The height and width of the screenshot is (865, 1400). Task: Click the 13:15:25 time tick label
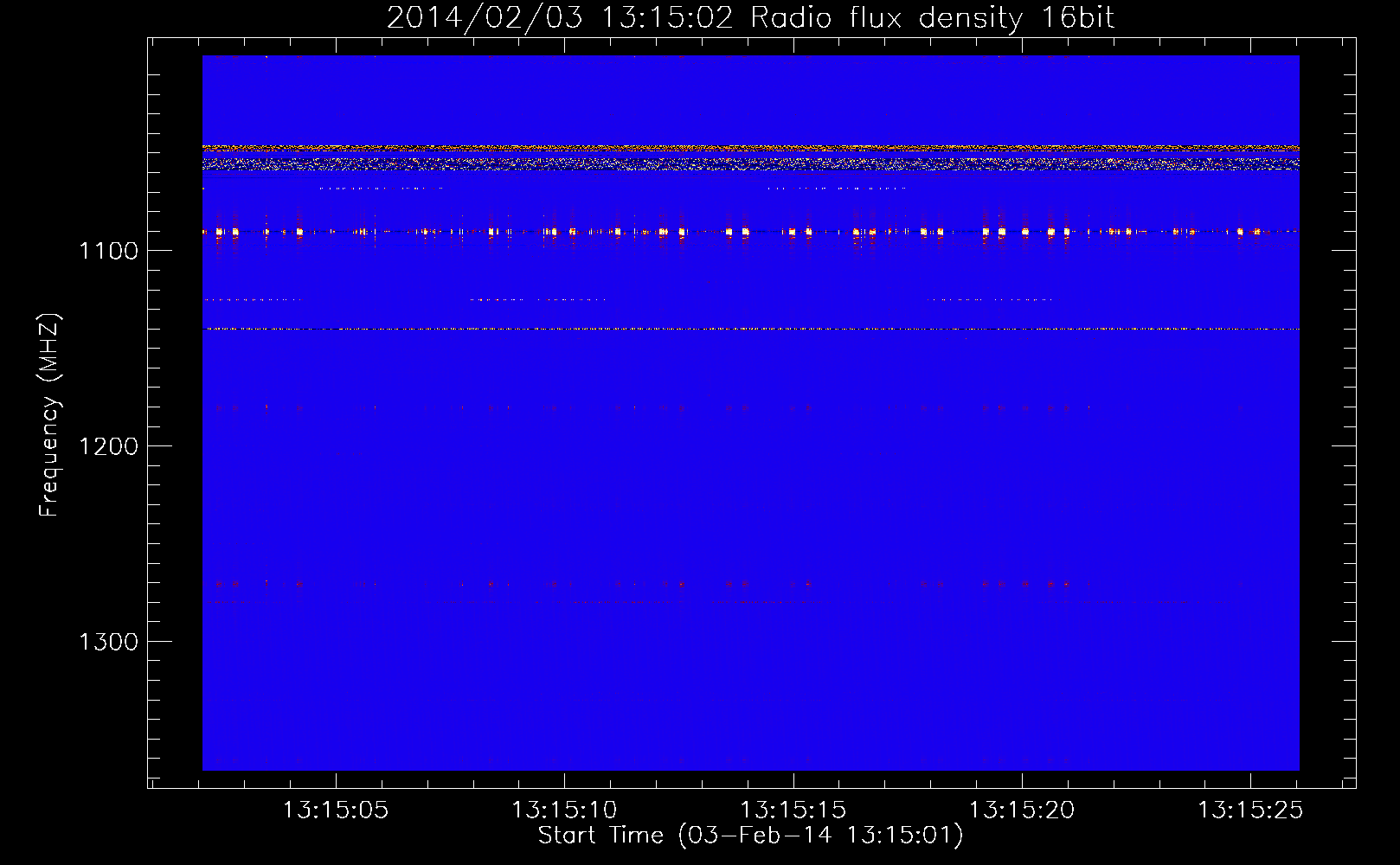coord(1249,811)
